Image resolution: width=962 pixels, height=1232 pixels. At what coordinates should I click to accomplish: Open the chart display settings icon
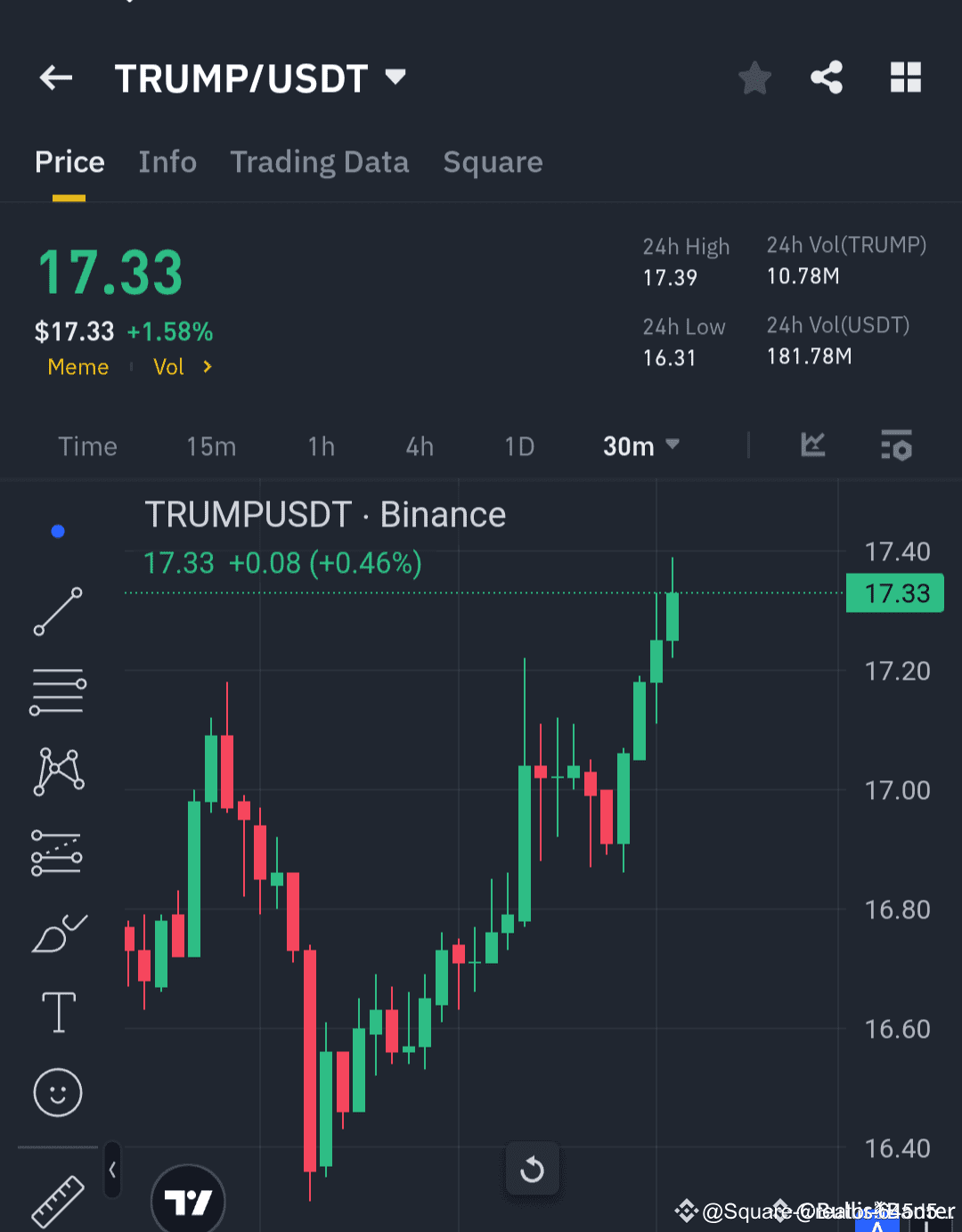click(896, 445)
